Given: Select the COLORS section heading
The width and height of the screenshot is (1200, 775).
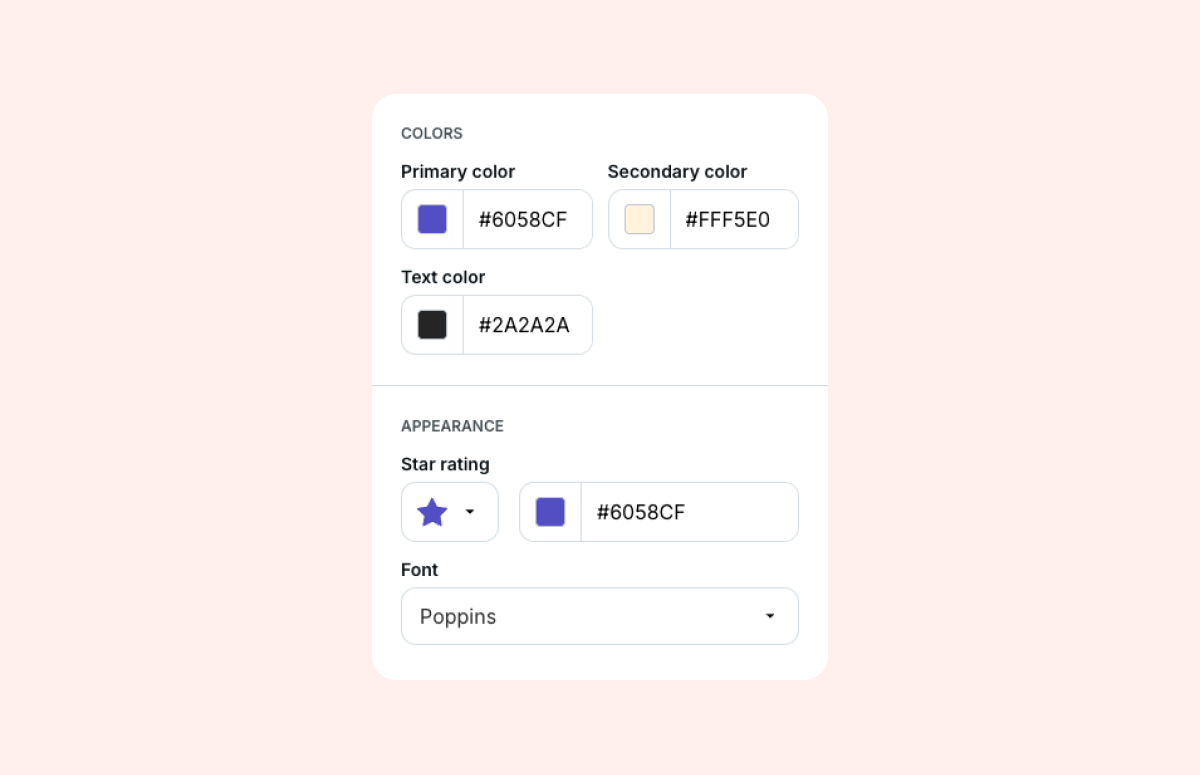Looking at the screenshot, I should point(432,133).
